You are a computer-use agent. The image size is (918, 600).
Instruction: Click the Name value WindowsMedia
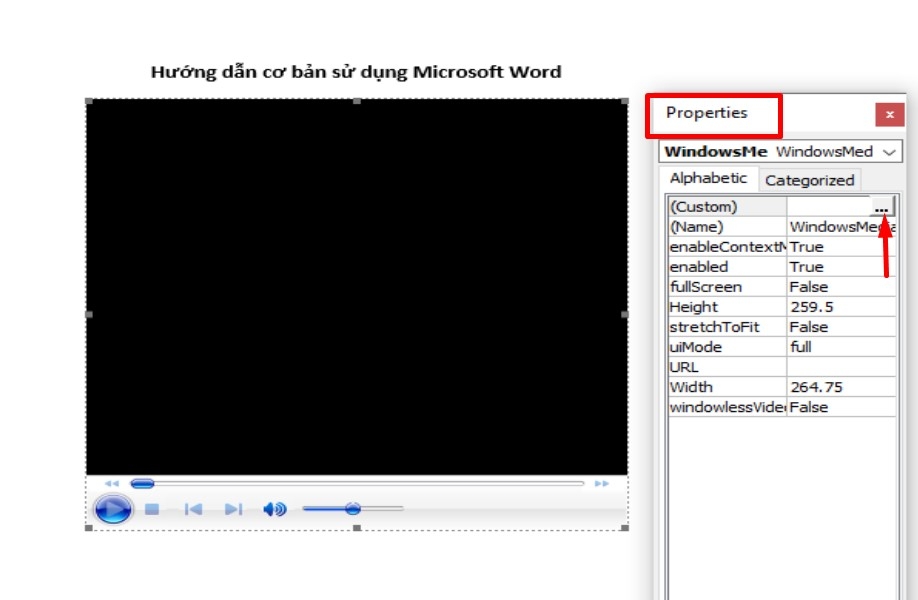(842, 227)
